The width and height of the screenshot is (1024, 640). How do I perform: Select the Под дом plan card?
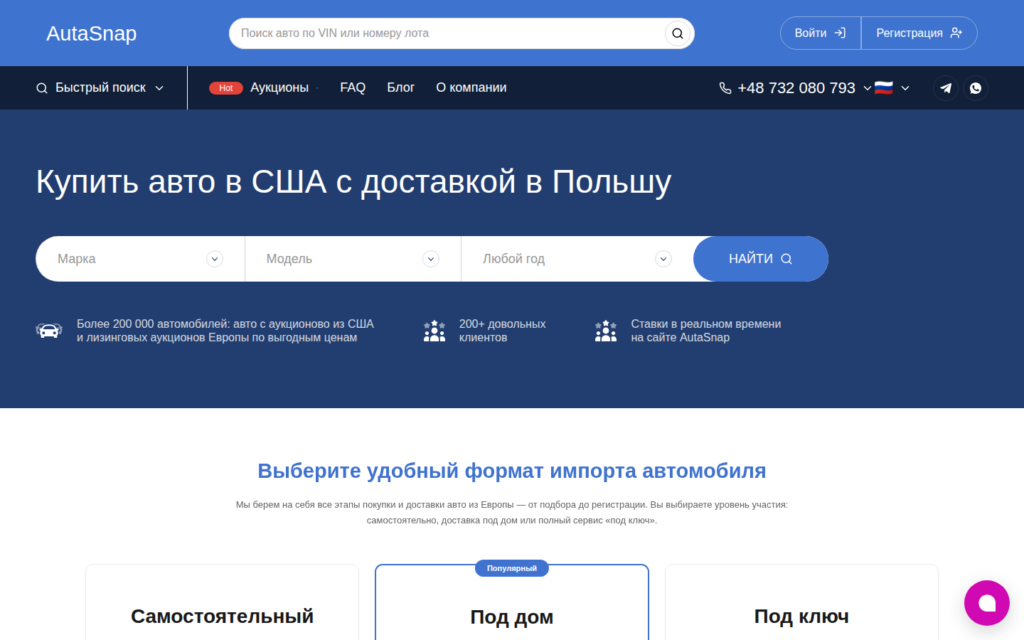click(x=512, y=603)
